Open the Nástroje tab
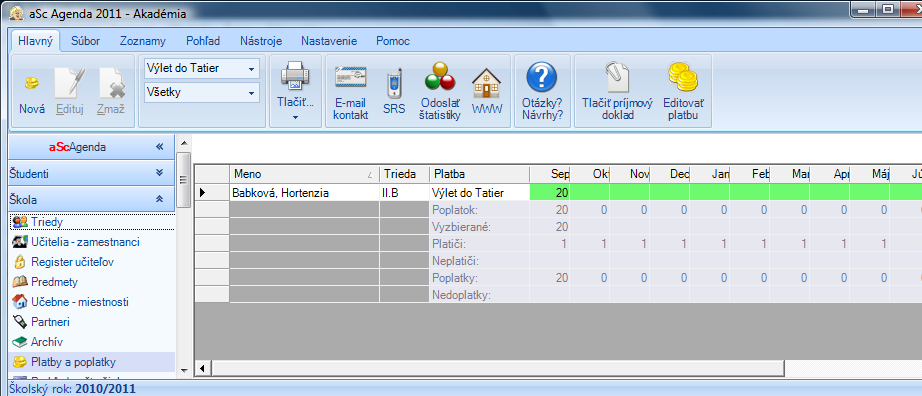This screenshot has width=922, height=396. 261,41
